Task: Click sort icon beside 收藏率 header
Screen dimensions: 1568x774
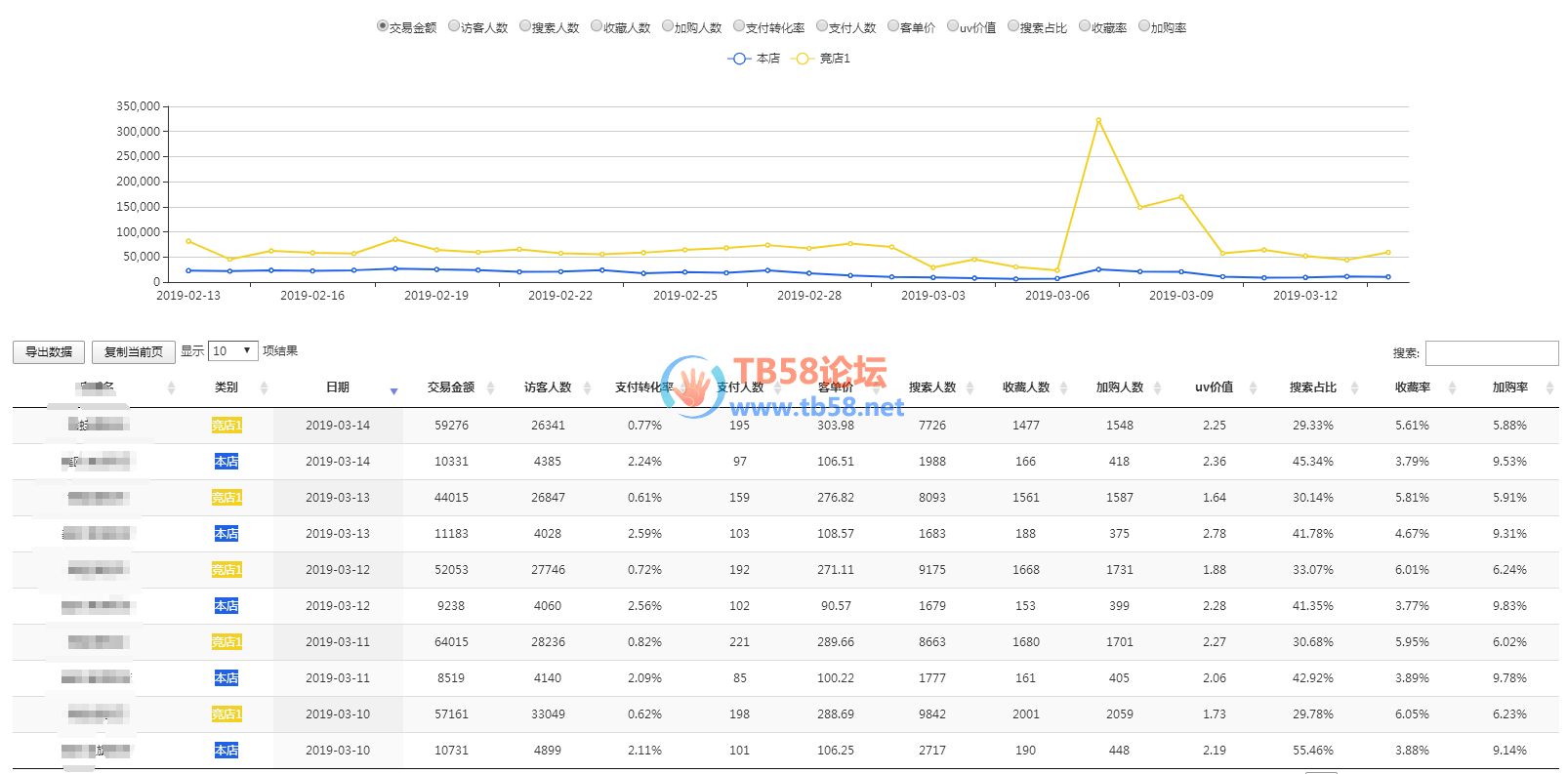Action: 1452,388
